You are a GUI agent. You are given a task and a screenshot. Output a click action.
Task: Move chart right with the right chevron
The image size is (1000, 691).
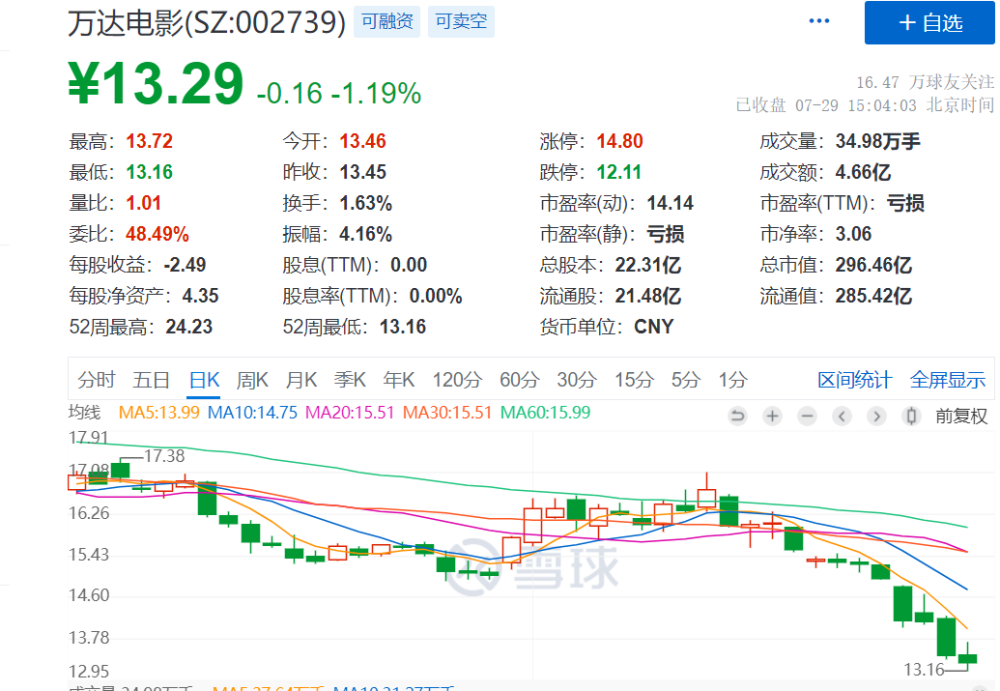pos(877,417)
